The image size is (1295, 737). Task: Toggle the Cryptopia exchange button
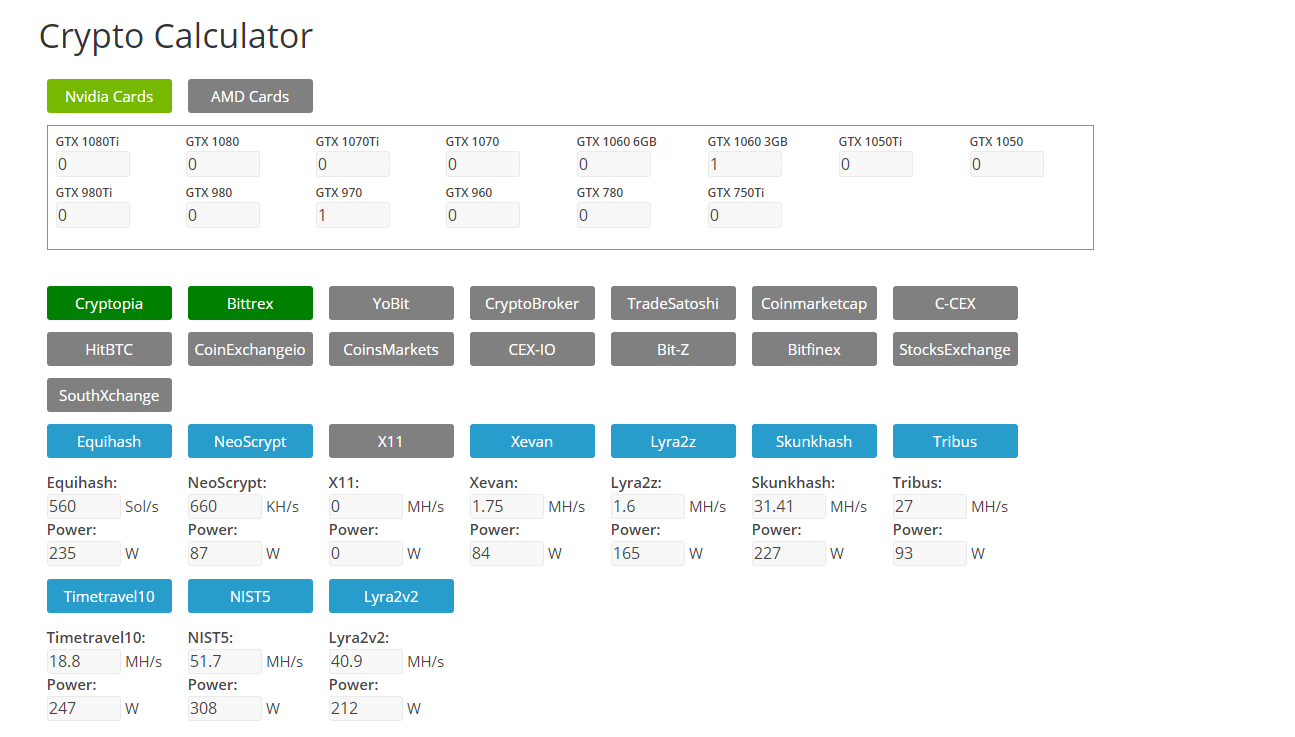pyautogui.click(x=109, y=303)
